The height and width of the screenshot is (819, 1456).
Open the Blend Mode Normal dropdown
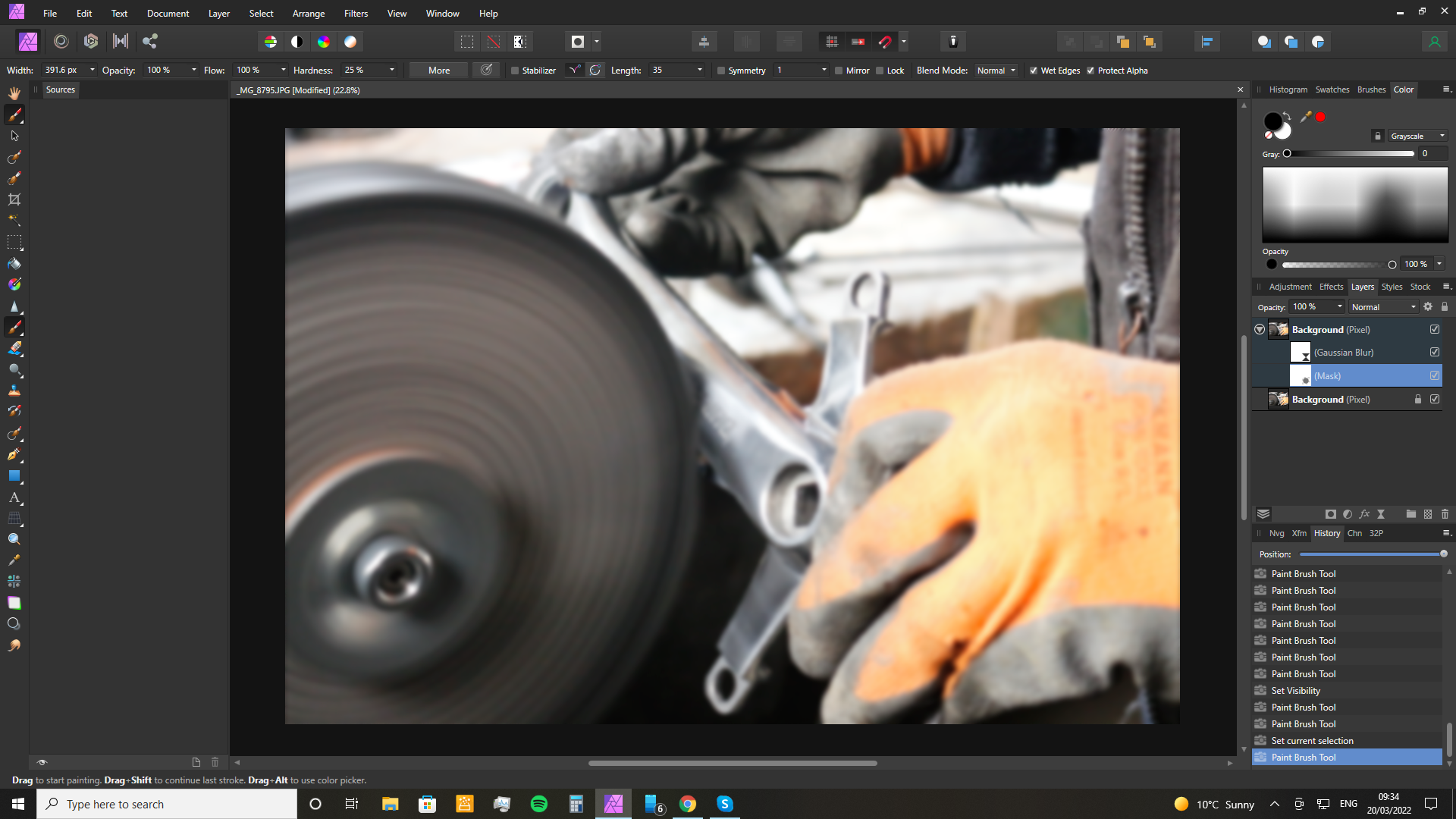click(x=996, y=71)
